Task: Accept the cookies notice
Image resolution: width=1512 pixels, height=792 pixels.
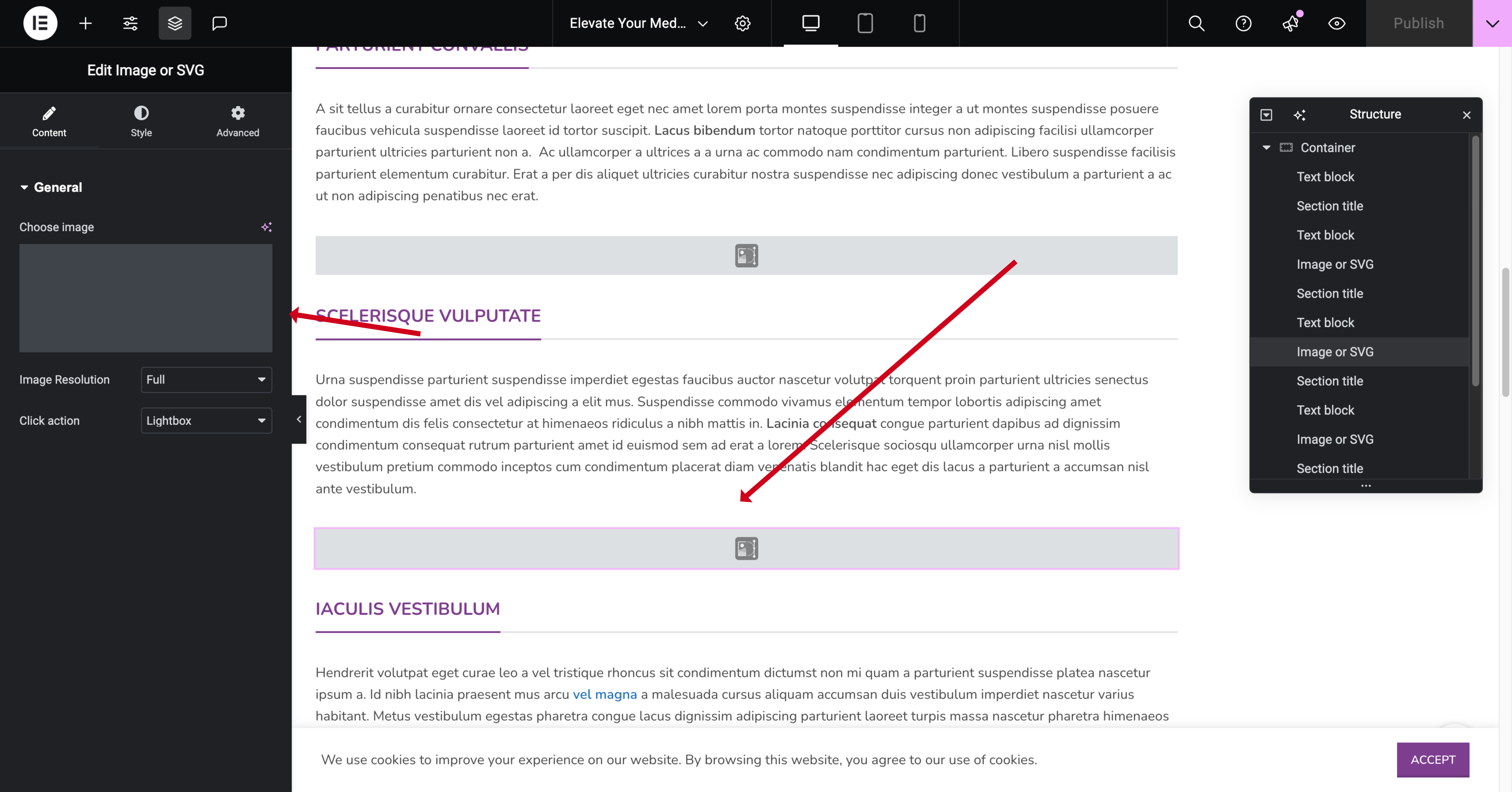Action: [x=1433, y=760]
